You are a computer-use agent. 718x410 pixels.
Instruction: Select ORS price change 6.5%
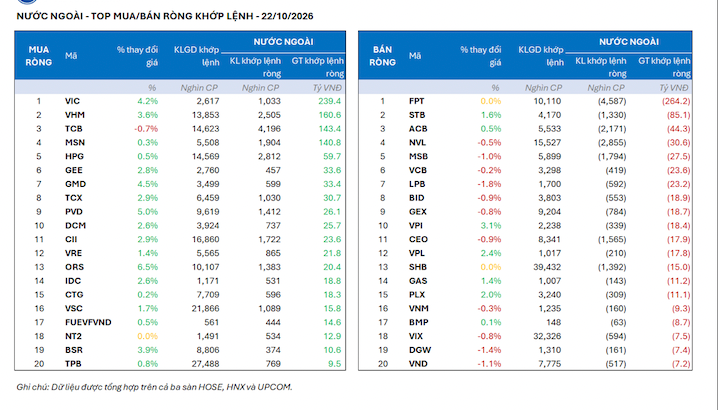click(x=147, y=267)
